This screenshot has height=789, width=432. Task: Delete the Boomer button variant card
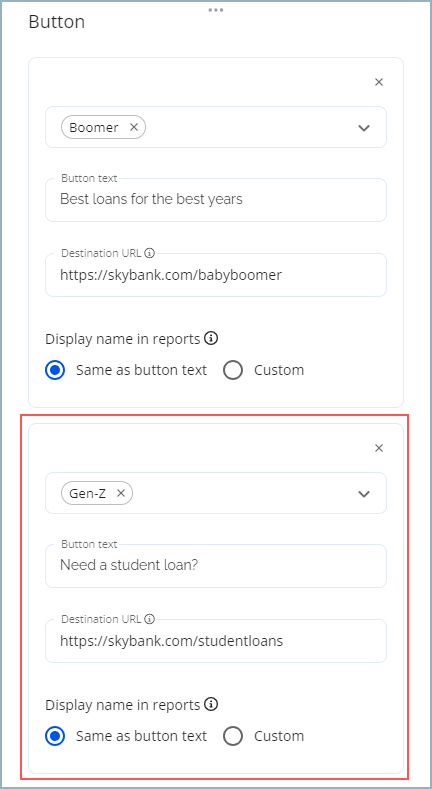[x=379, y=82]
